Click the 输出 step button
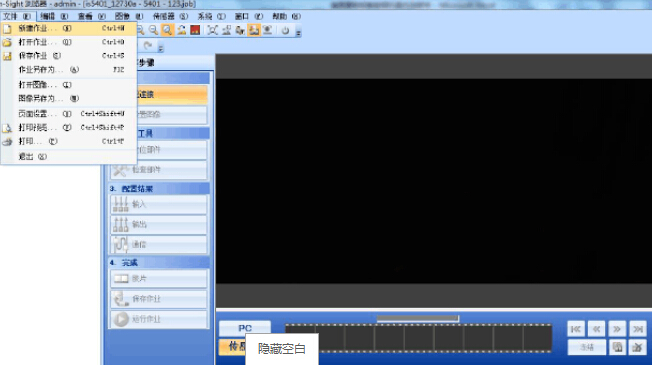This screenshot has height=365, width=652. (158, 224)
